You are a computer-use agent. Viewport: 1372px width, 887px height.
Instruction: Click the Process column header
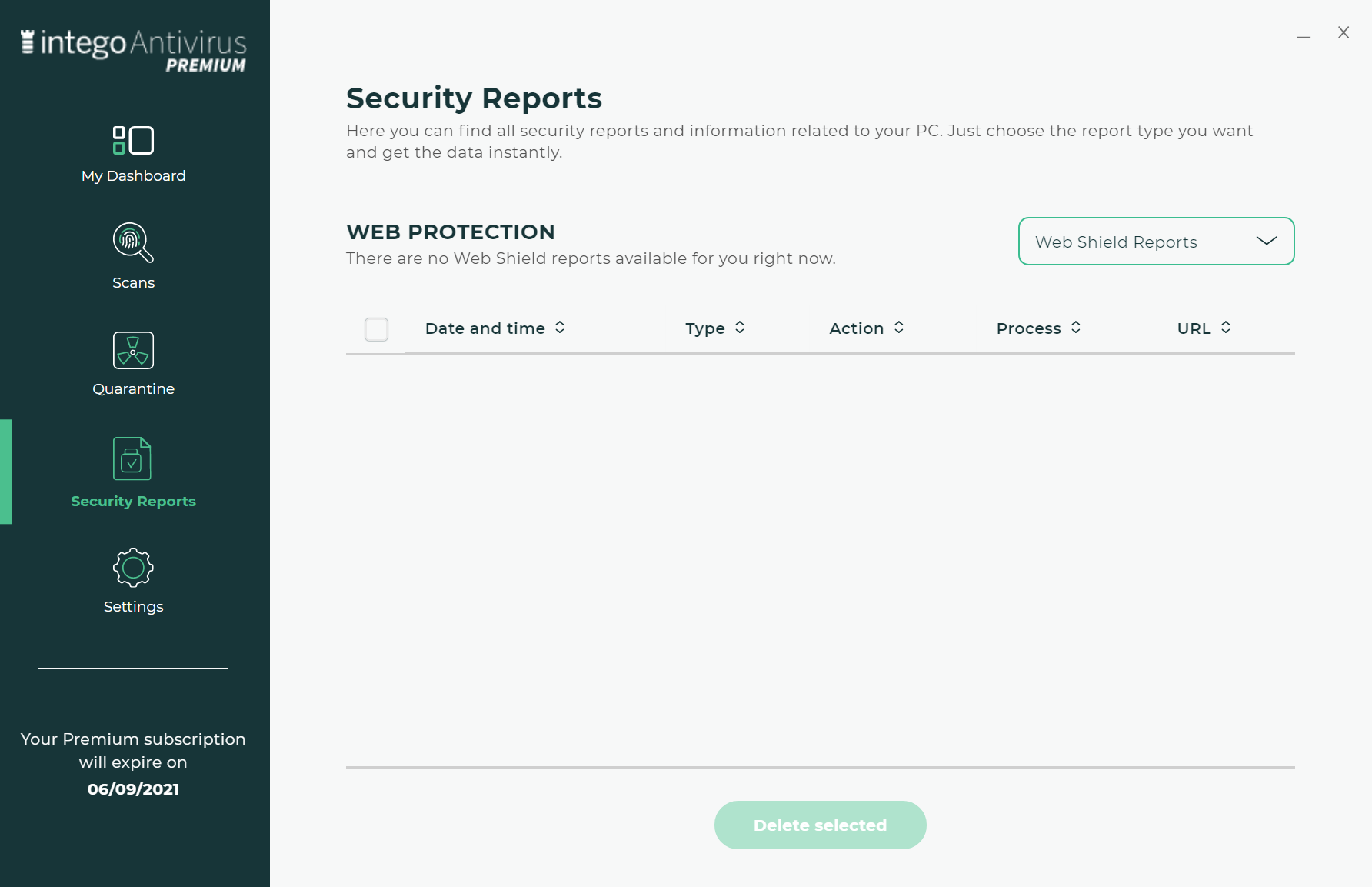point(1028,328)
